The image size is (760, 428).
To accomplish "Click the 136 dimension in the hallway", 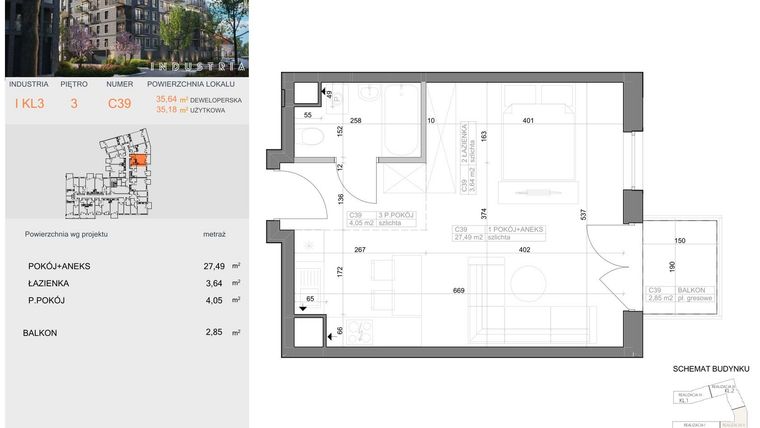I will (x=340, y=199).
